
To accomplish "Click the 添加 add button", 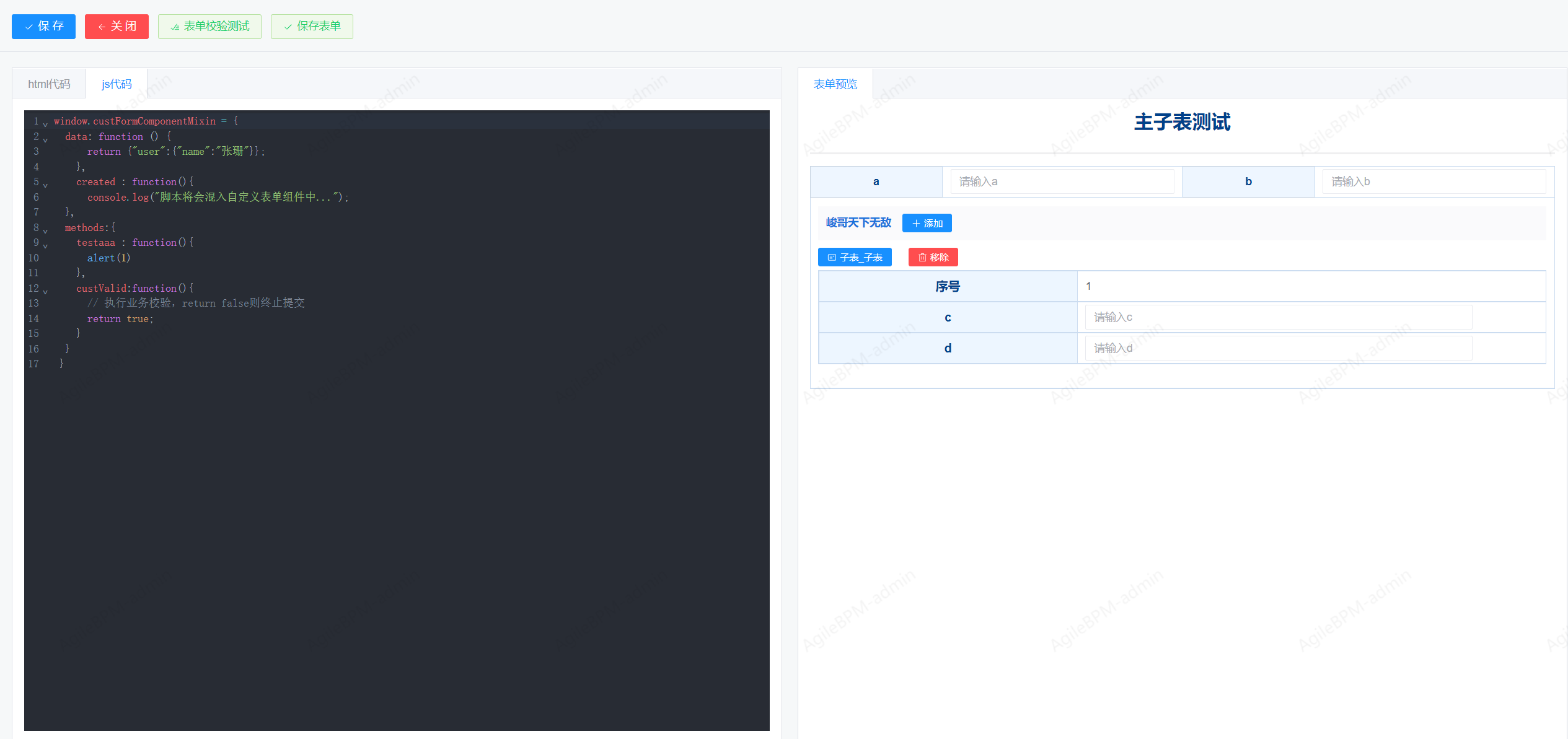I will coord(927,223).
